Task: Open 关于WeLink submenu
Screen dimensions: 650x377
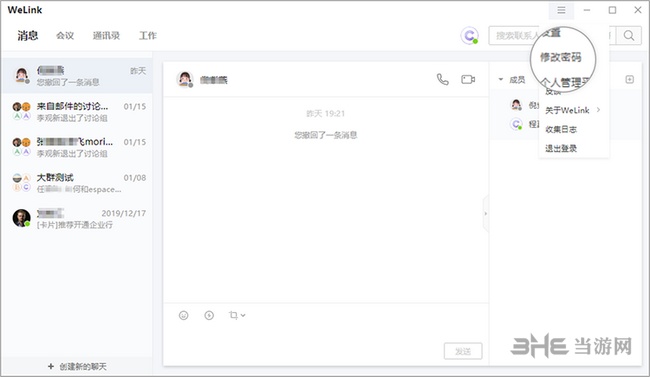Action: 574,110
